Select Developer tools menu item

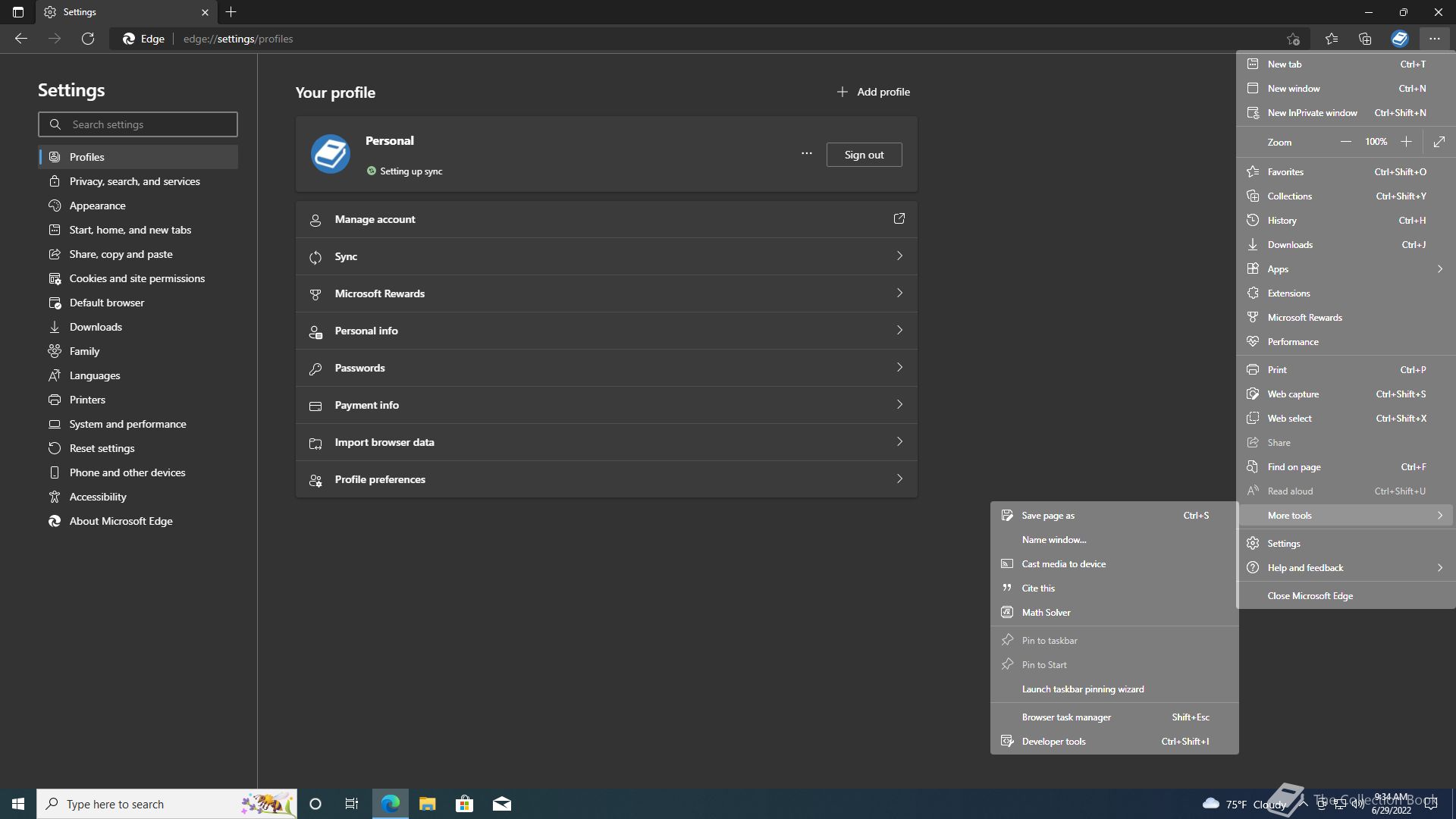tap(1053, 742)
